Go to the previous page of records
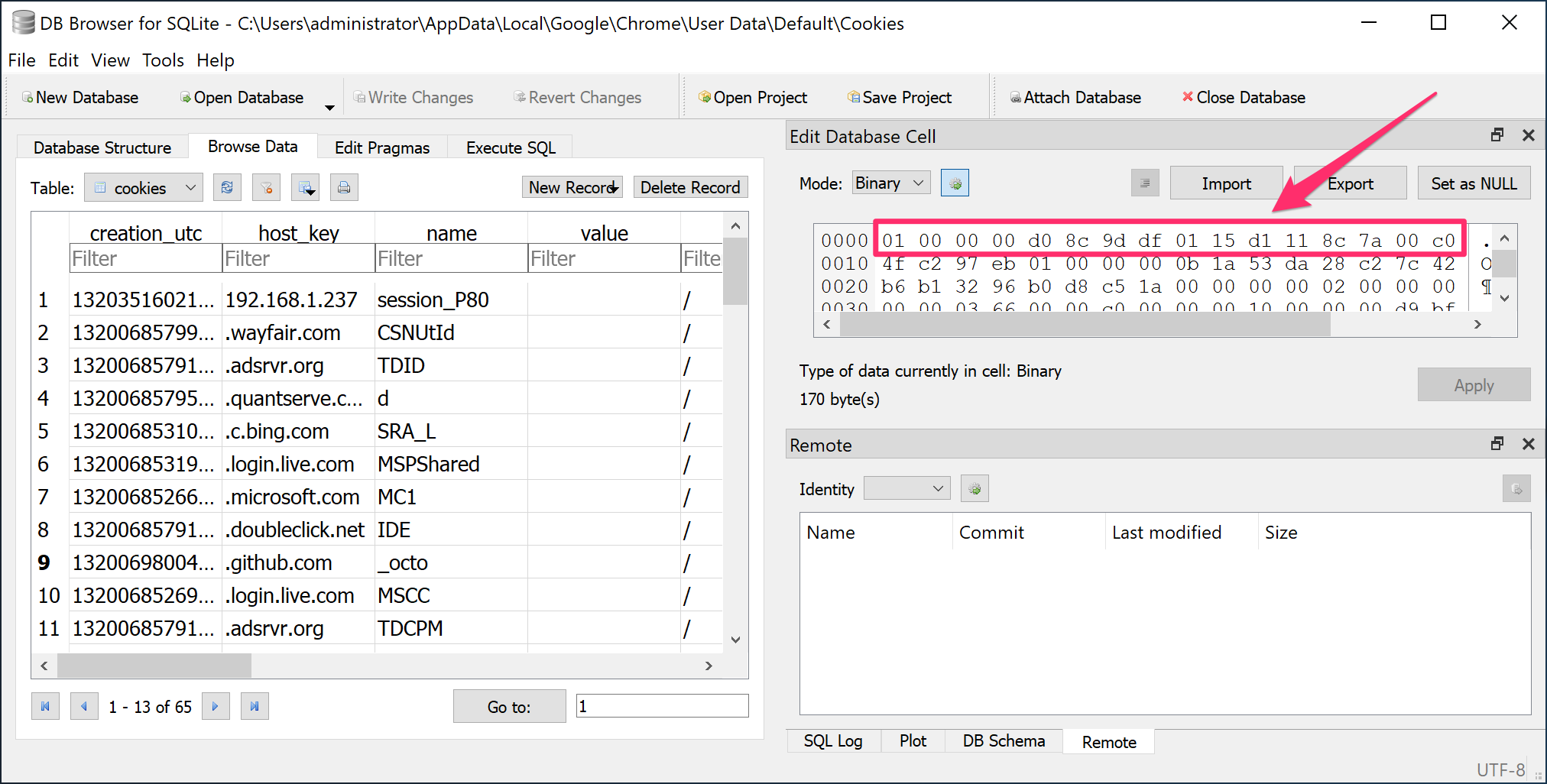Viewport: 1547px width, 784px height. [84, 706]
